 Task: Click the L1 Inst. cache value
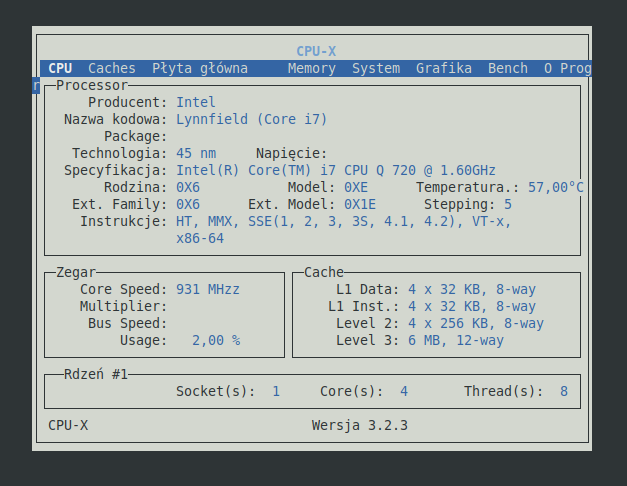472,306
